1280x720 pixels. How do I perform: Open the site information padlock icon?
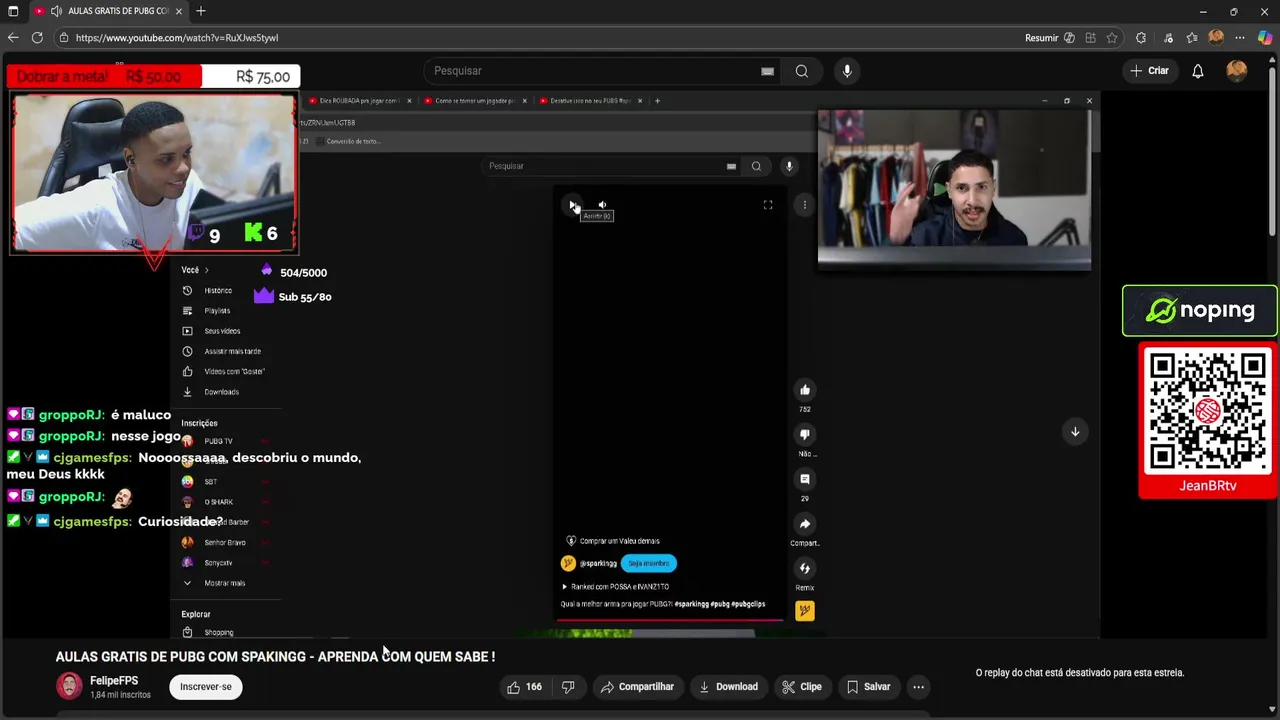pos(64,38)
